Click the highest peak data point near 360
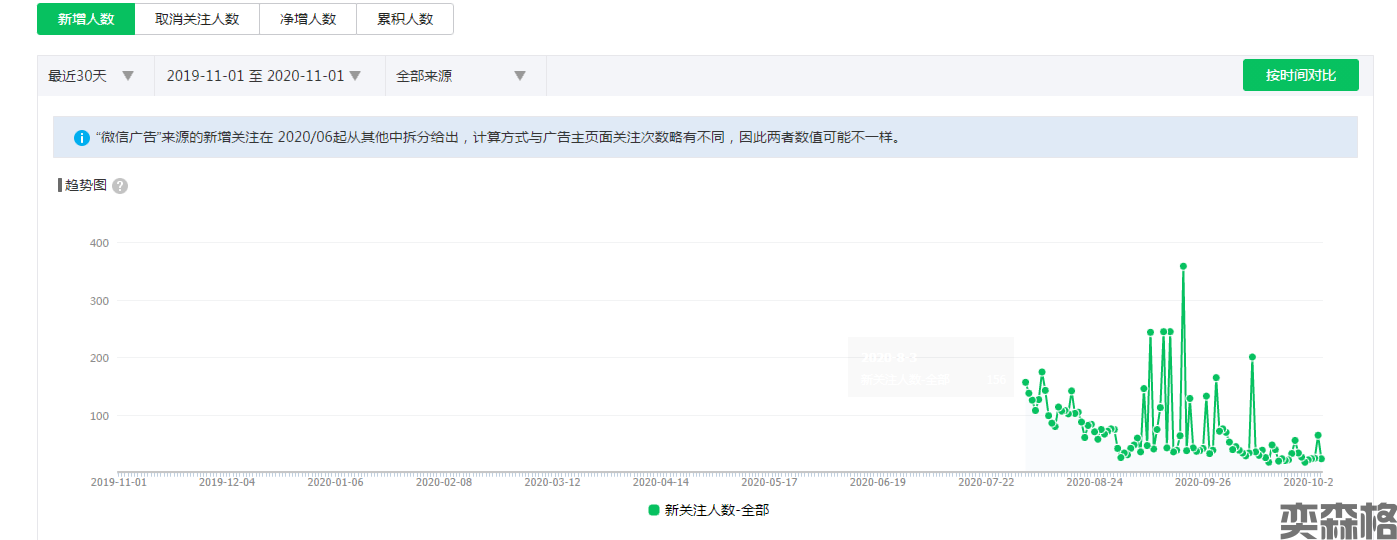1397x540 pixels. pos(1183,267)
